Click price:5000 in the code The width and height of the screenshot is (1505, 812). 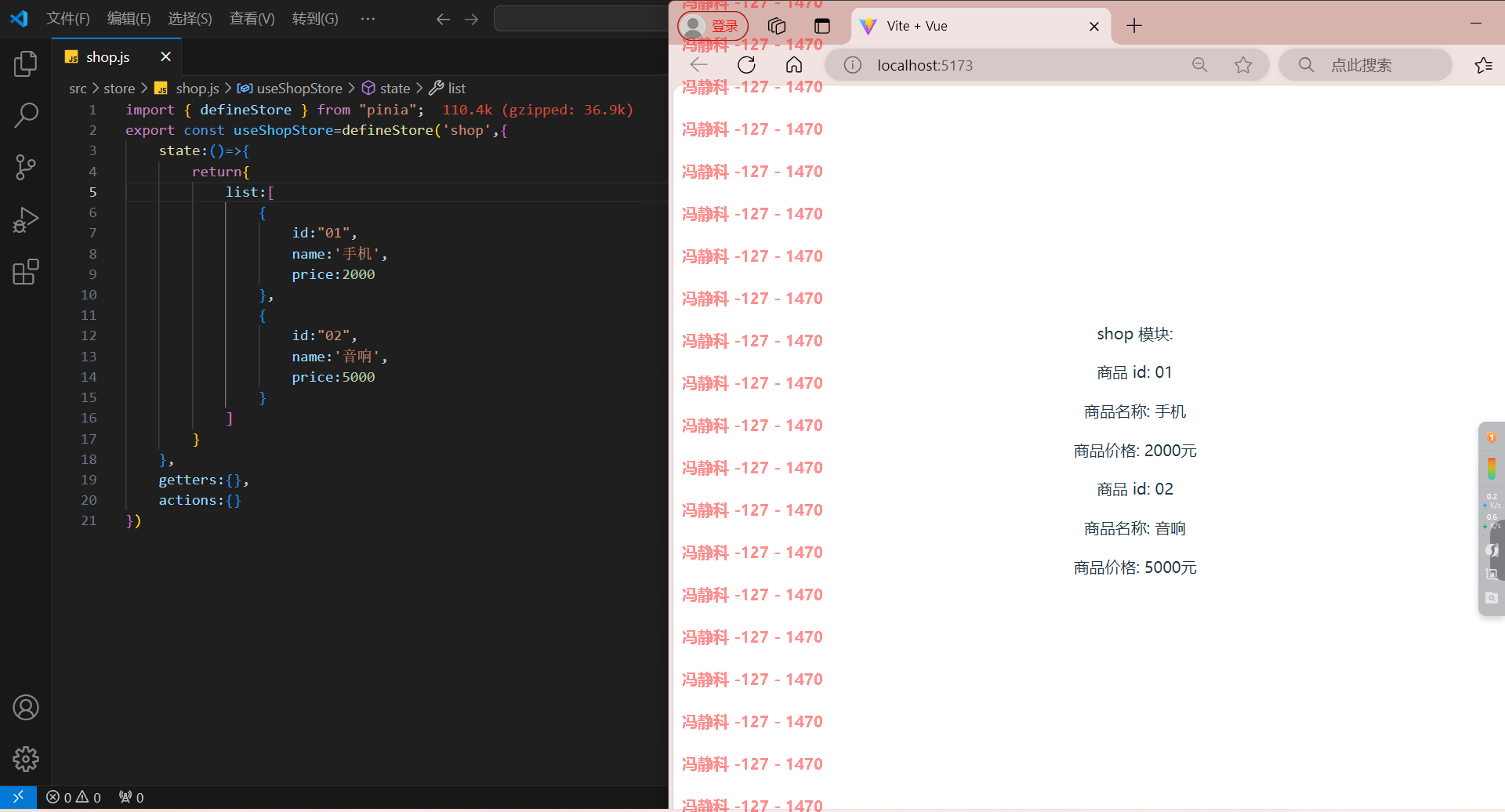coord(333,377)
